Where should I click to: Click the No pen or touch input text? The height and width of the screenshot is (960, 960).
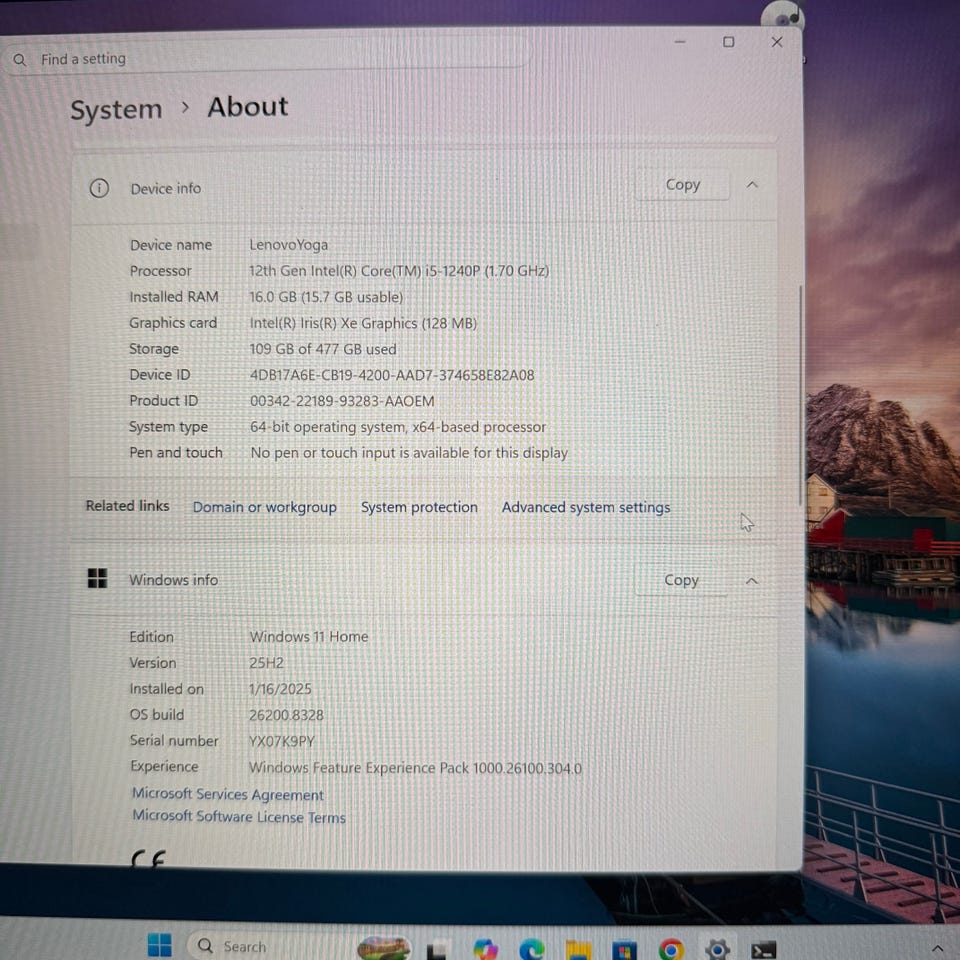point(409,453)
